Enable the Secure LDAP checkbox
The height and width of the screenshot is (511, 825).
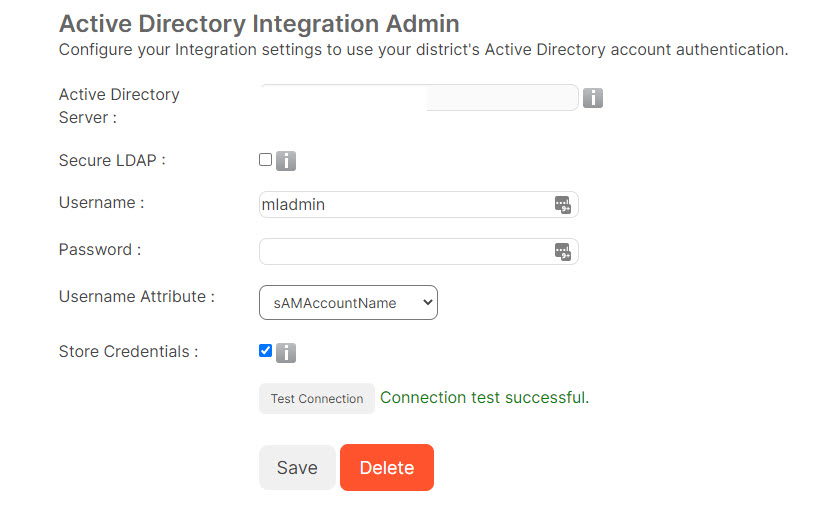(265, 159)
